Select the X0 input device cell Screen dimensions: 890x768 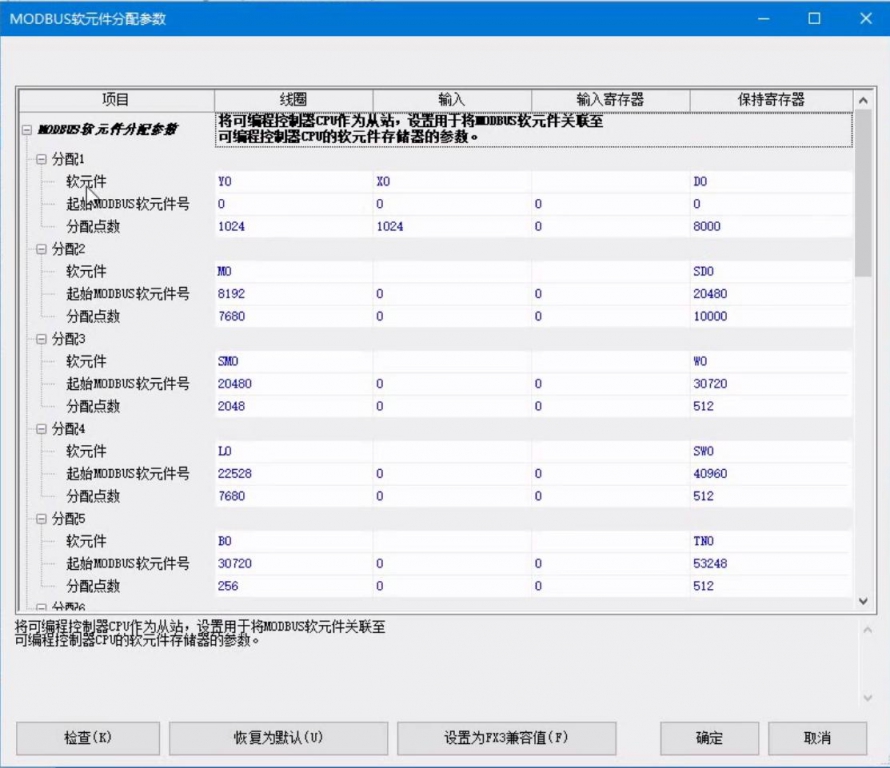[x=452, y=182]
